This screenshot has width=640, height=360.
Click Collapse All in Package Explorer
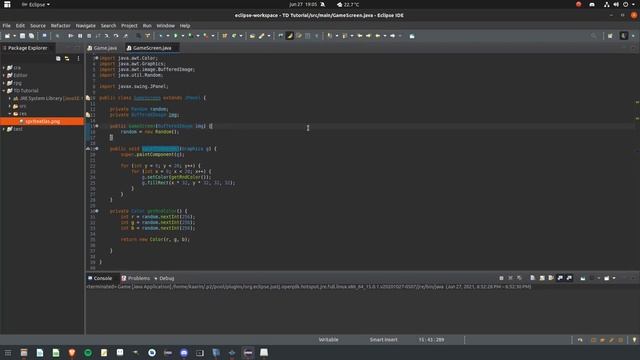tap(58, 59)
